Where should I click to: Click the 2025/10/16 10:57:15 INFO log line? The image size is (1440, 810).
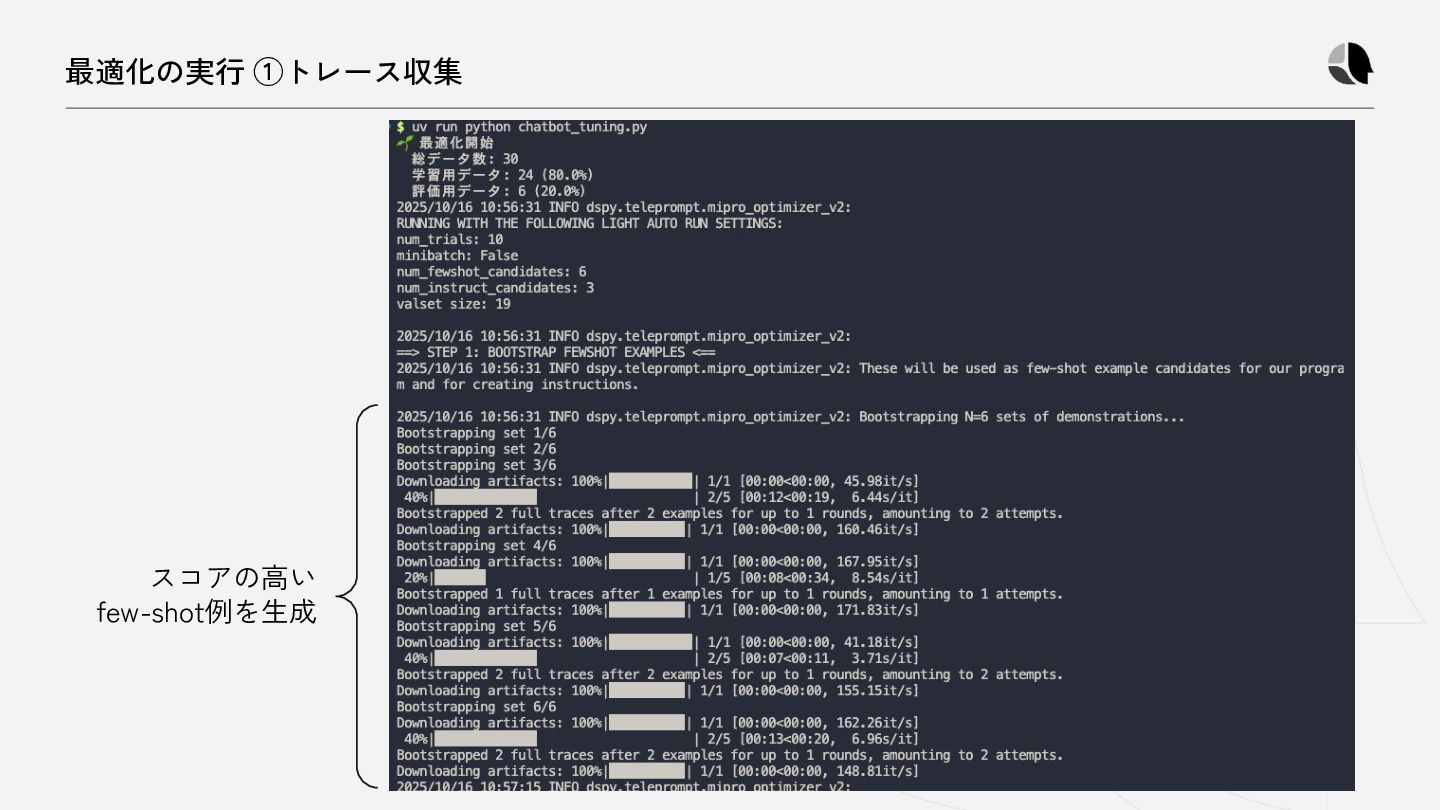point(624,786)
